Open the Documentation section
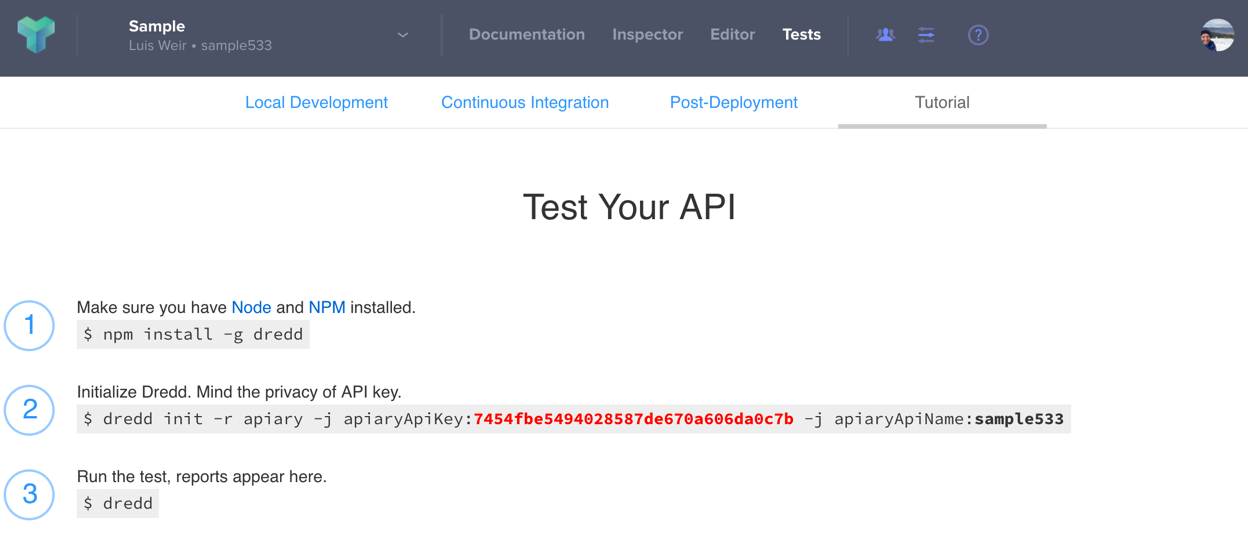1248x546 pixels. tap(527, 35)
